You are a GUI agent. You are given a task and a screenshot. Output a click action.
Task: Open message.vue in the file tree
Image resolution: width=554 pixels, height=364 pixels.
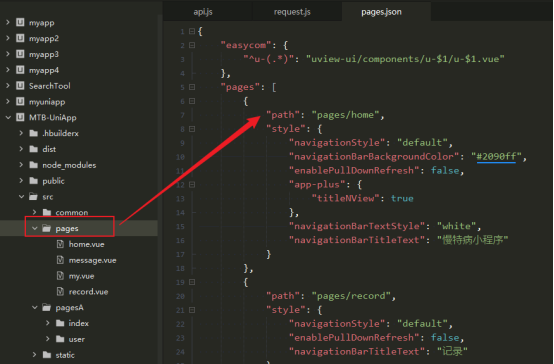93,260
